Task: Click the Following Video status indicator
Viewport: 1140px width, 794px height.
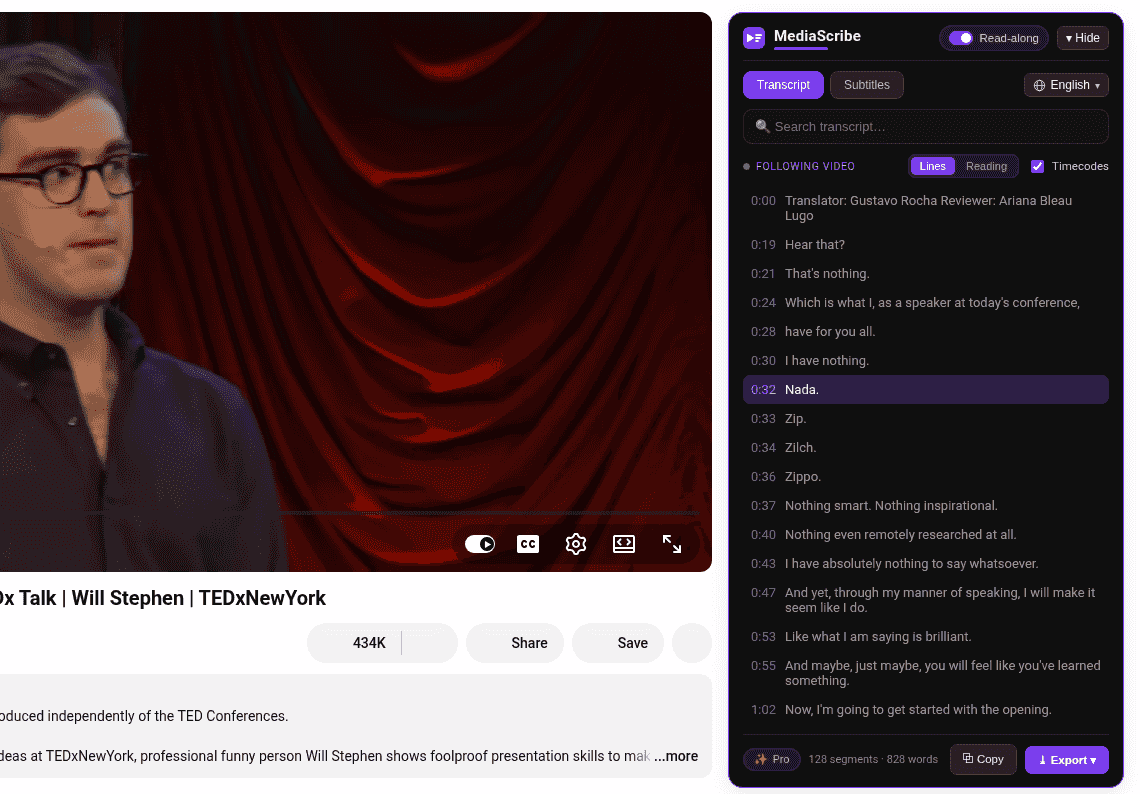Action: click(x=799, y=167)
